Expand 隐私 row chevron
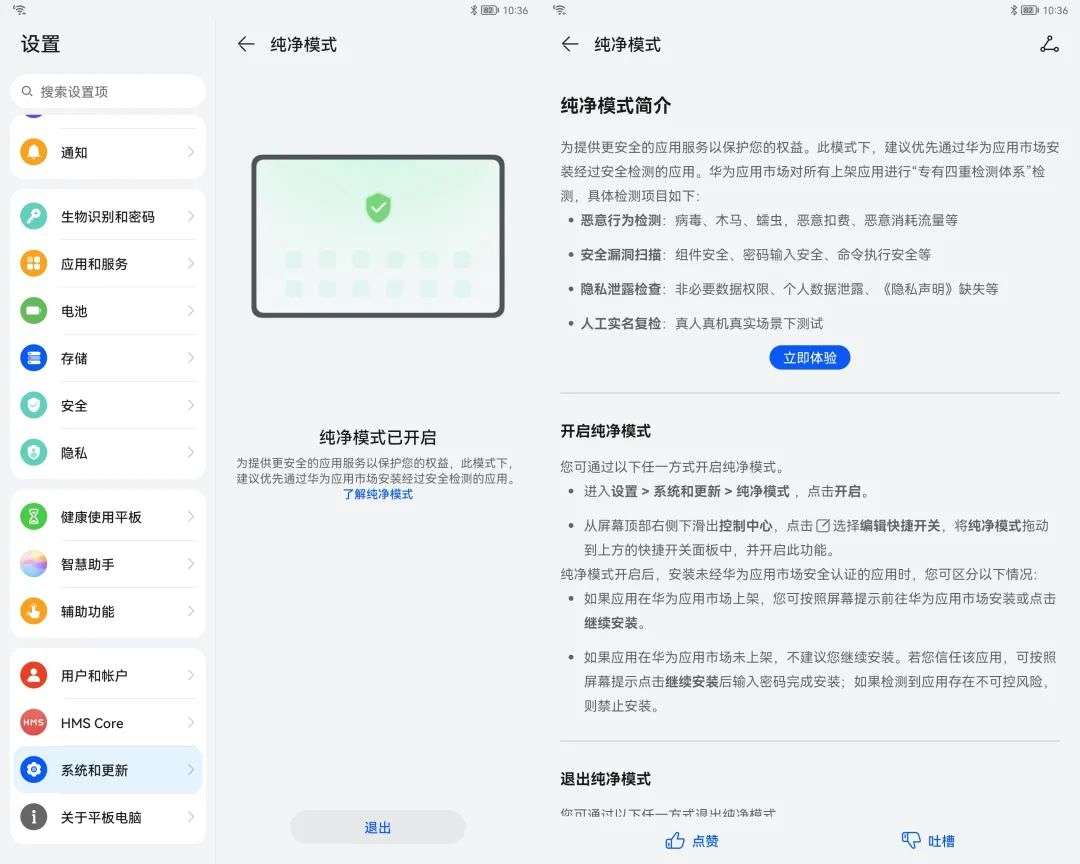 pos(191,453)
